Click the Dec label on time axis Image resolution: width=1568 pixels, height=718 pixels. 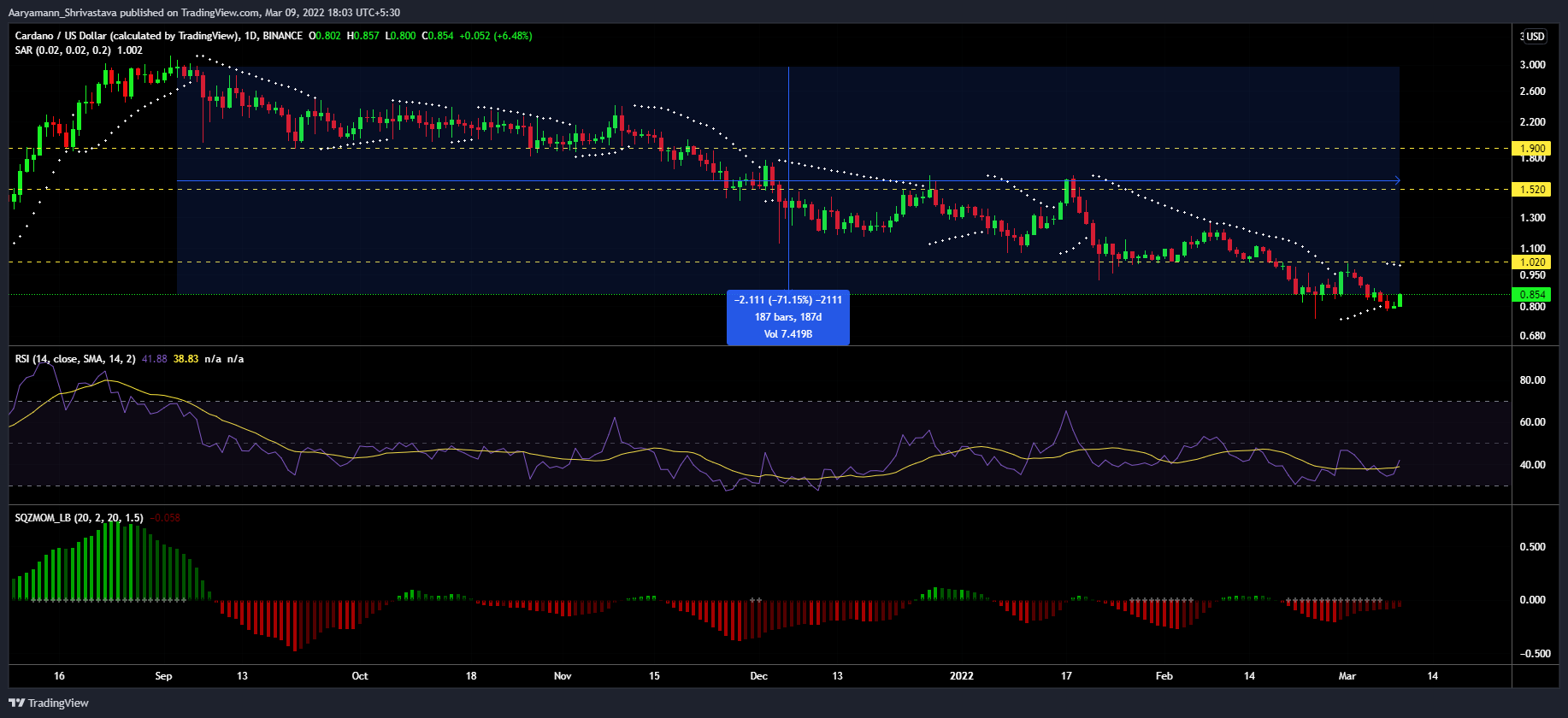758,676
